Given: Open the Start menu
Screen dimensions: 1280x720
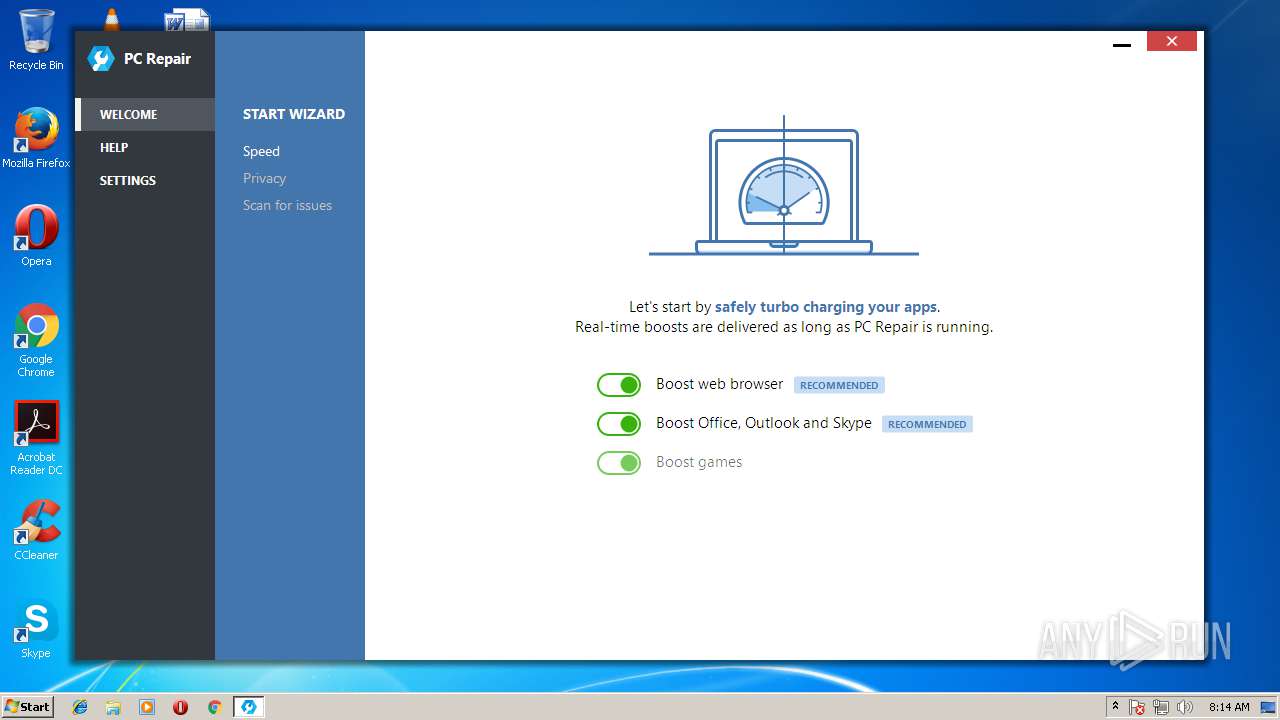Looking at the screenshot, I should click(28, 706).
